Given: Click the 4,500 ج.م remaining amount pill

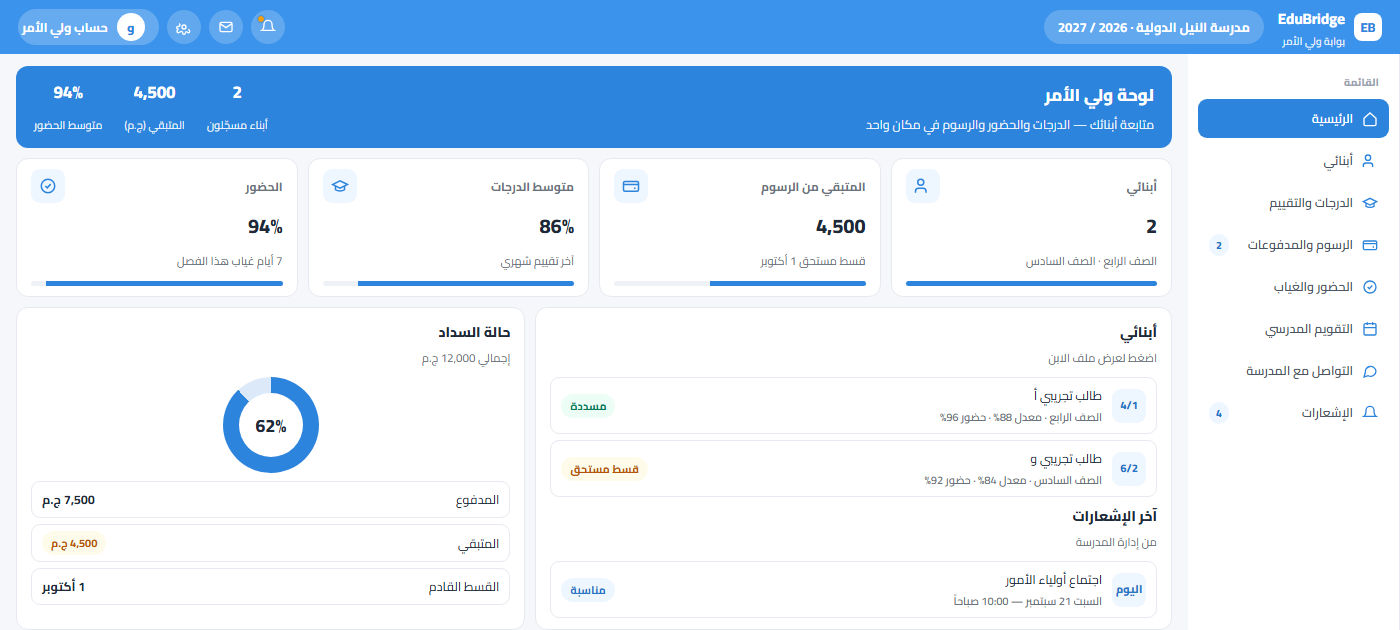Looking at the screenshot, I should coord(74,543).
